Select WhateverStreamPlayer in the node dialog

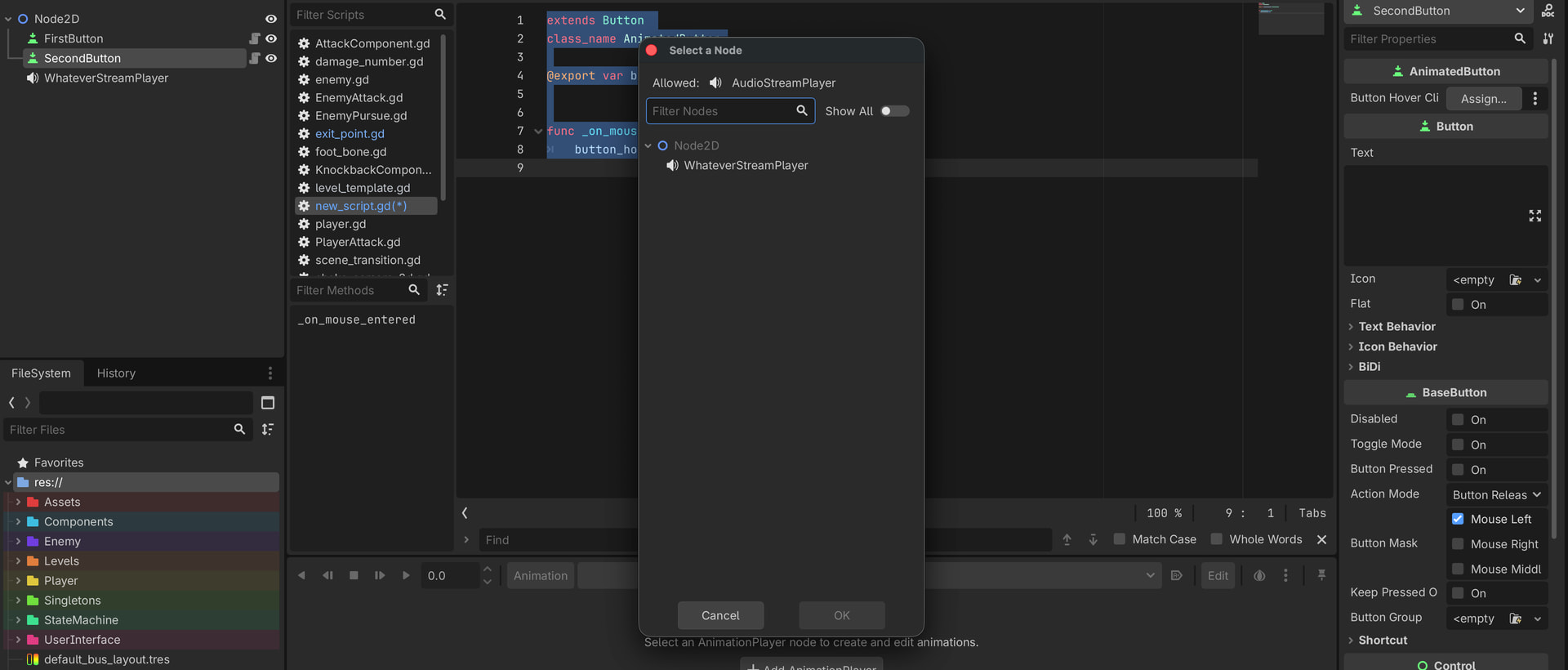(746, 165)
